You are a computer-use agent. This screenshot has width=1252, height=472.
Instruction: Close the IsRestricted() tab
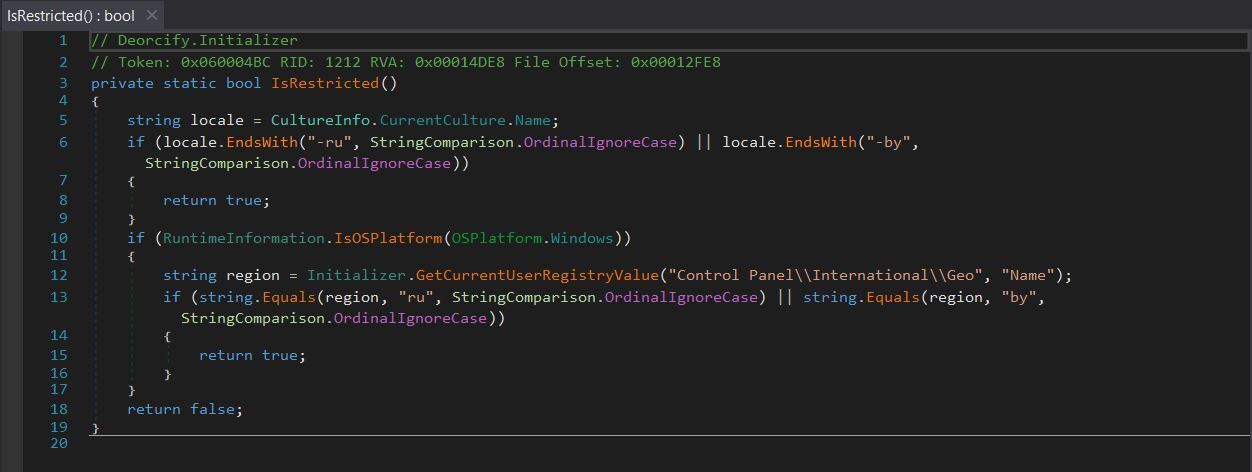[x=152, y=16]
